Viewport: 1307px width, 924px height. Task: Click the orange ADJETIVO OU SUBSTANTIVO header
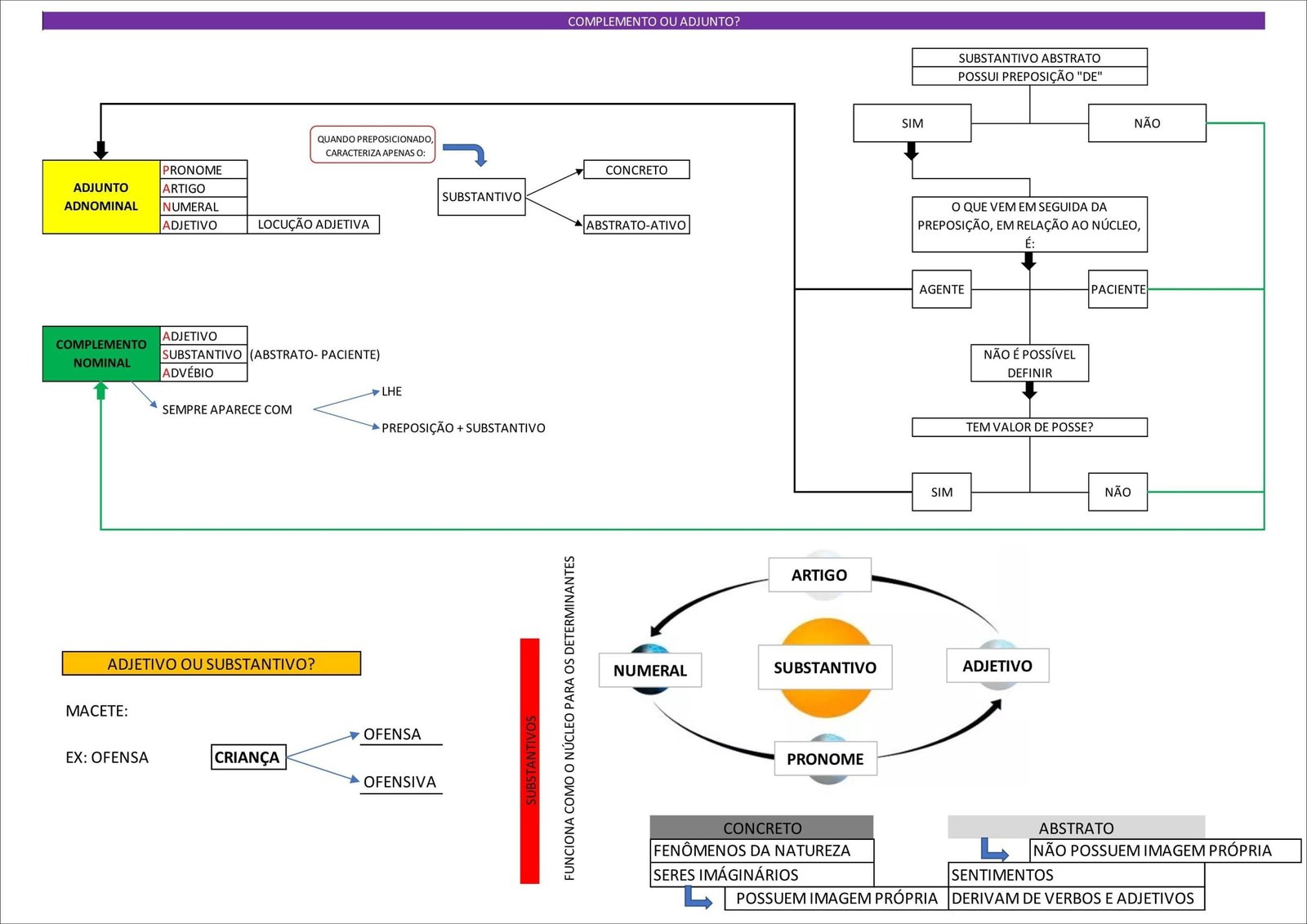[x=211, y=663]
